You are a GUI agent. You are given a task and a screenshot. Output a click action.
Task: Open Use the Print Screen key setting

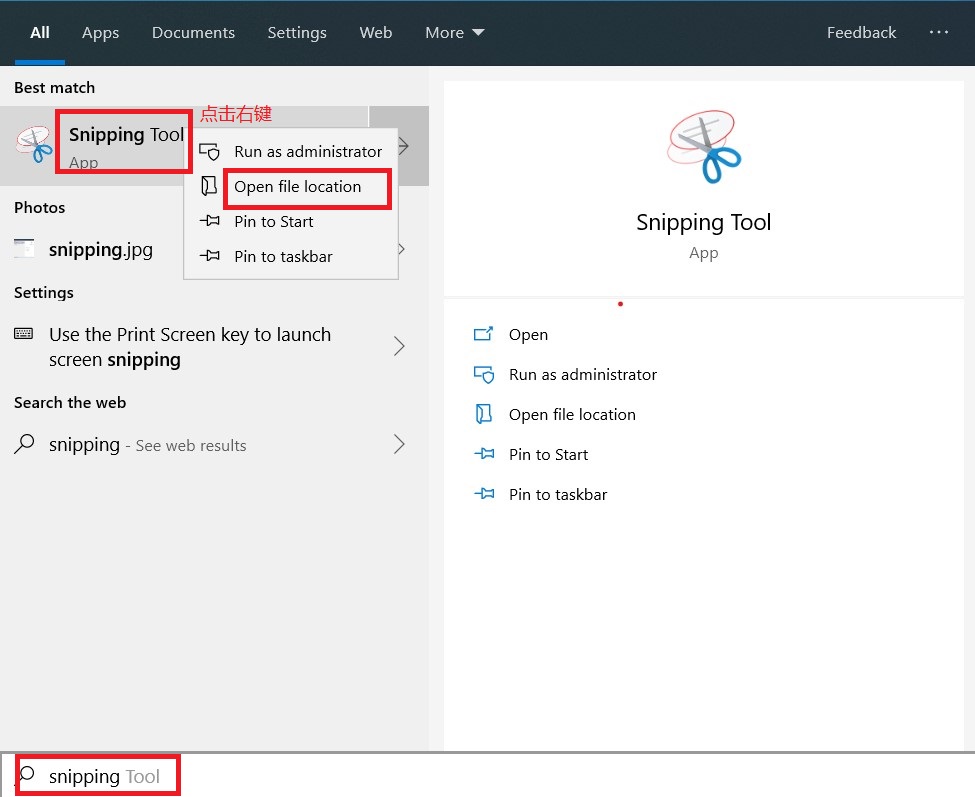[190, 347]
